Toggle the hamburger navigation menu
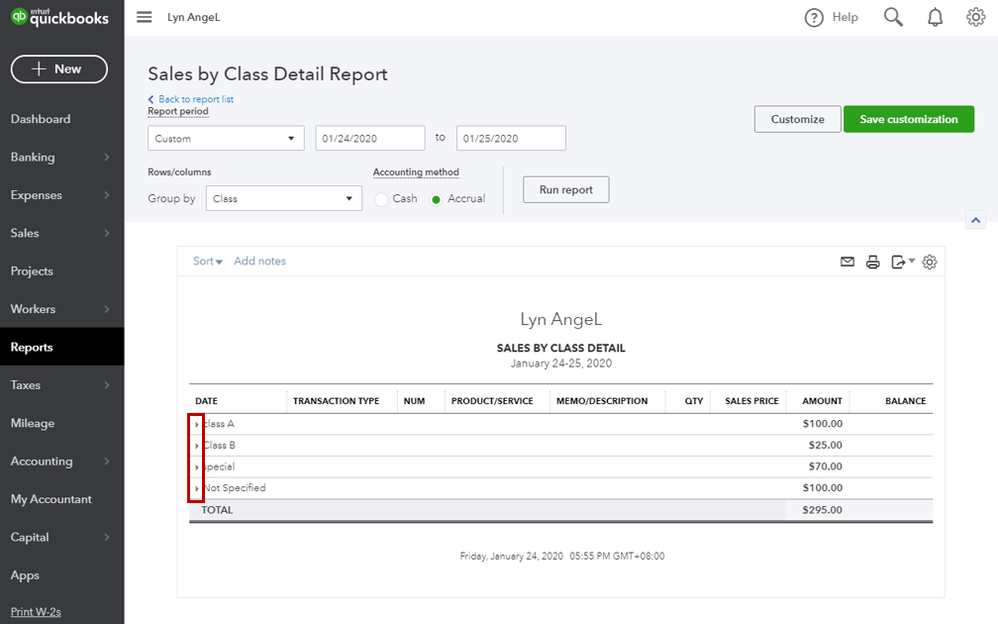Screen dimensions: 998x624 144,17
